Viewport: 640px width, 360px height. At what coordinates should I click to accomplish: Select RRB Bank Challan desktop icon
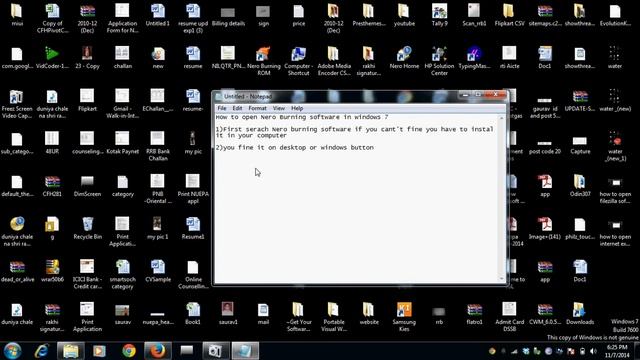158,146
